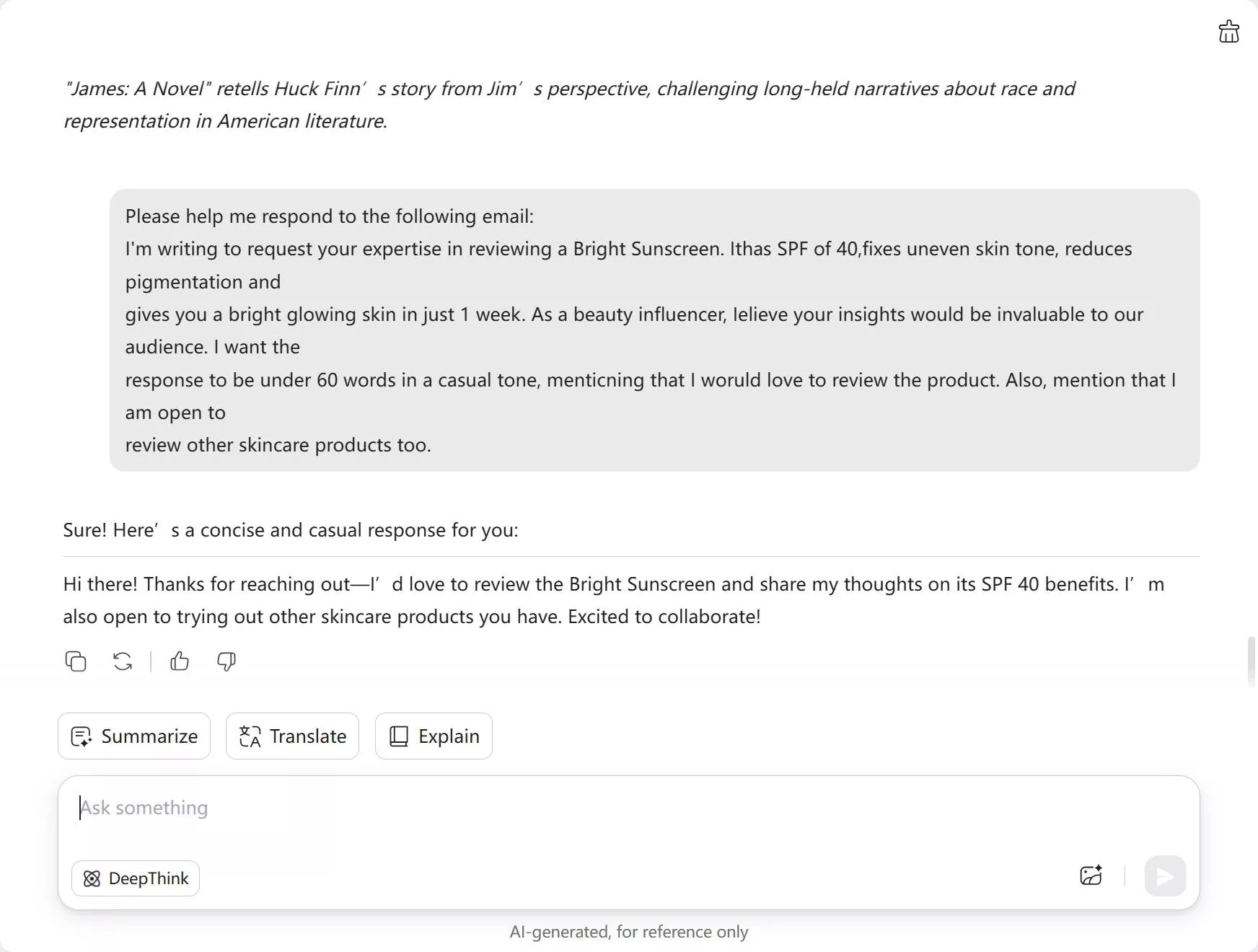Click the "Hi there! Thanks for reaching out" reply

click(x=613, y=600)
